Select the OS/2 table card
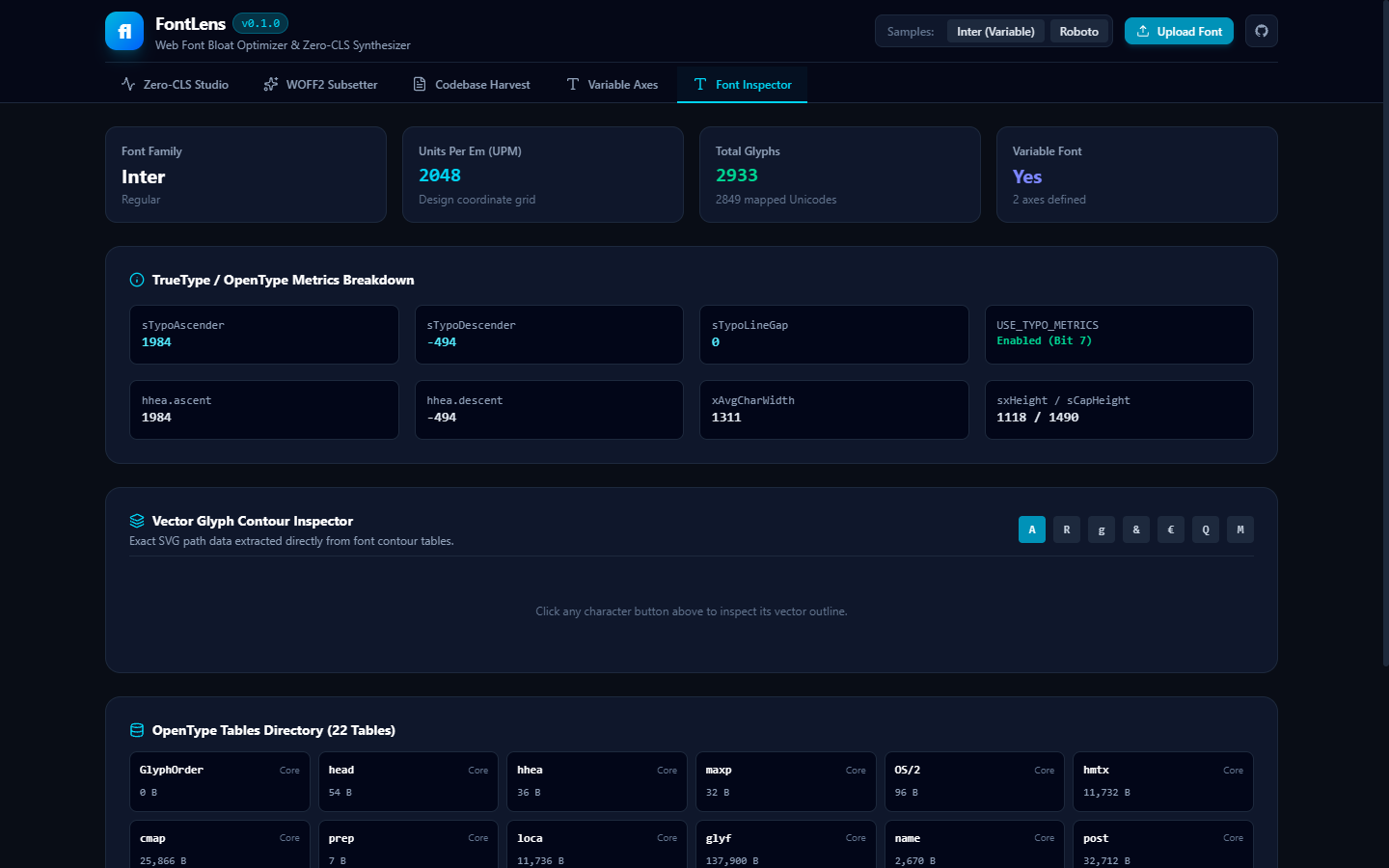1389x868 pixels. click(x=974, y=781)
